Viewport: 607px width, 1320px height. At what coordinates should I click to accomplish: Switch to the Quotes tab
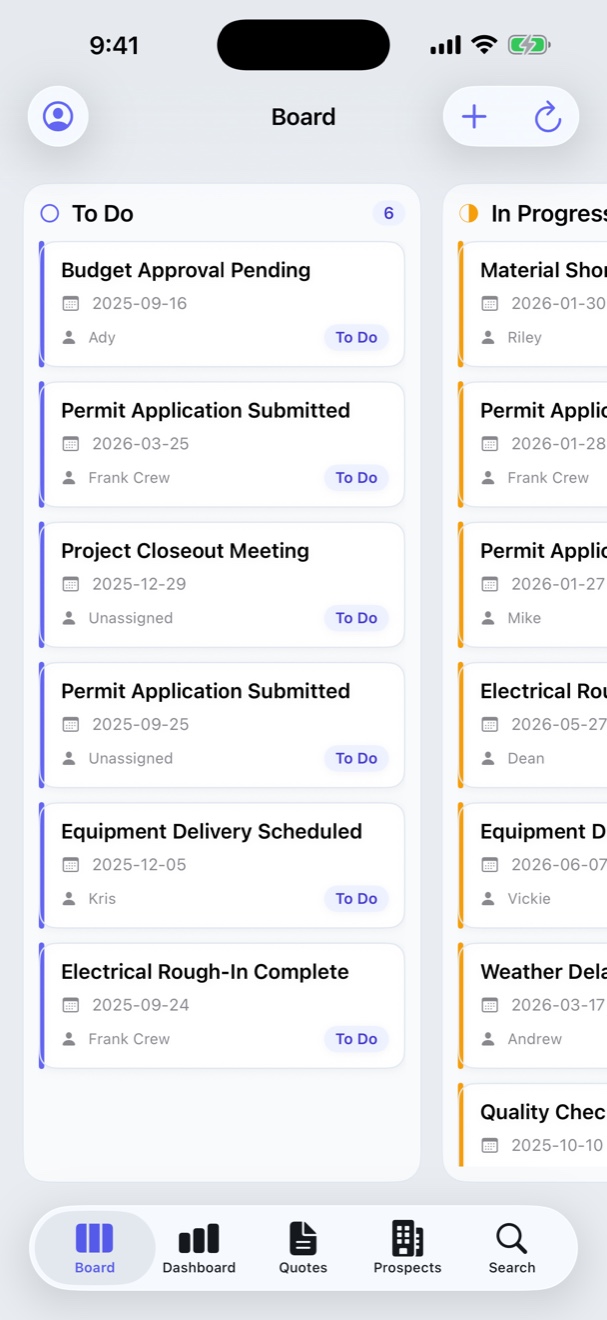[303, 1248]
